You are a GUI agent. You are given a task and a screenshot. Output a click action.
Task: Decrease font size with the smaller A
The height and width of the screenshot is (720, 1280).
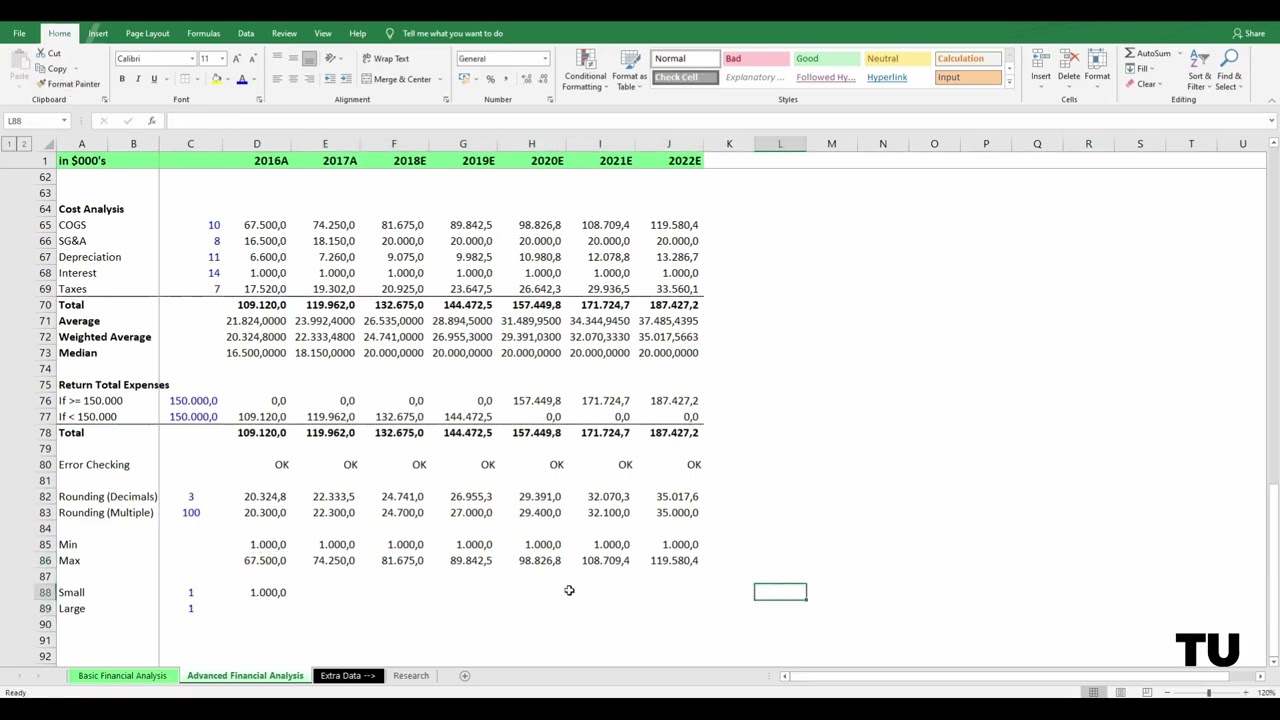coord(253,58)
